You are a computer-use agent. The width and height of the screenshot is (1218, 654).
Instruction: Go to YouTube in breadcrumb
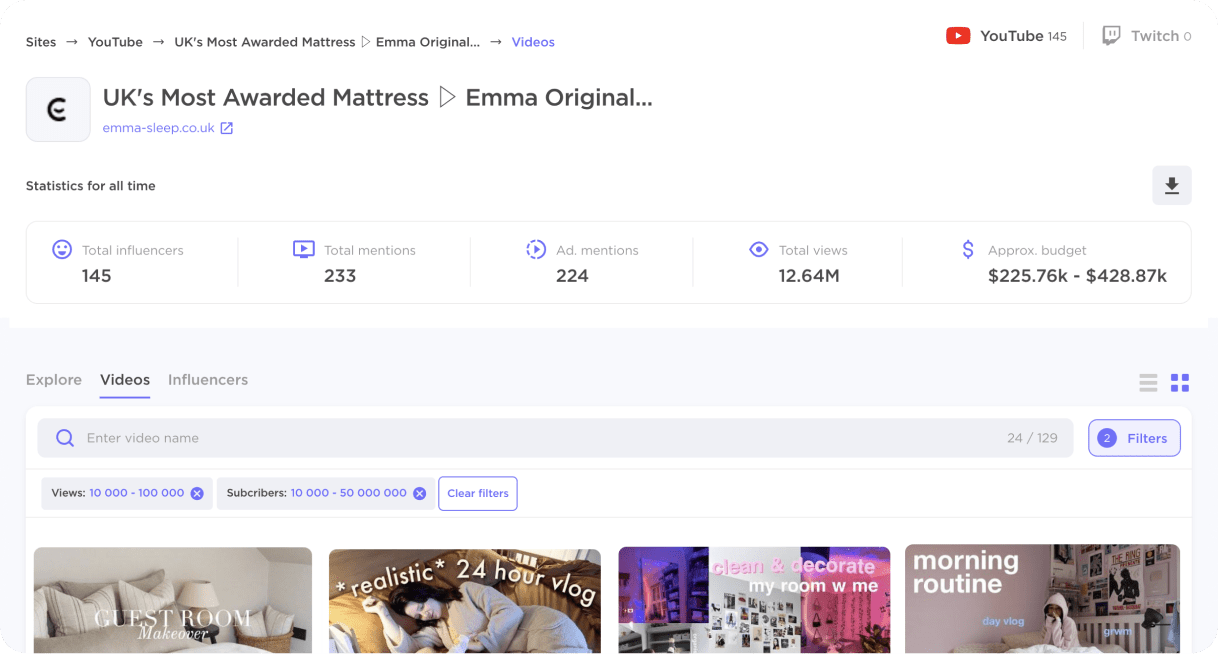coord(115,42)
